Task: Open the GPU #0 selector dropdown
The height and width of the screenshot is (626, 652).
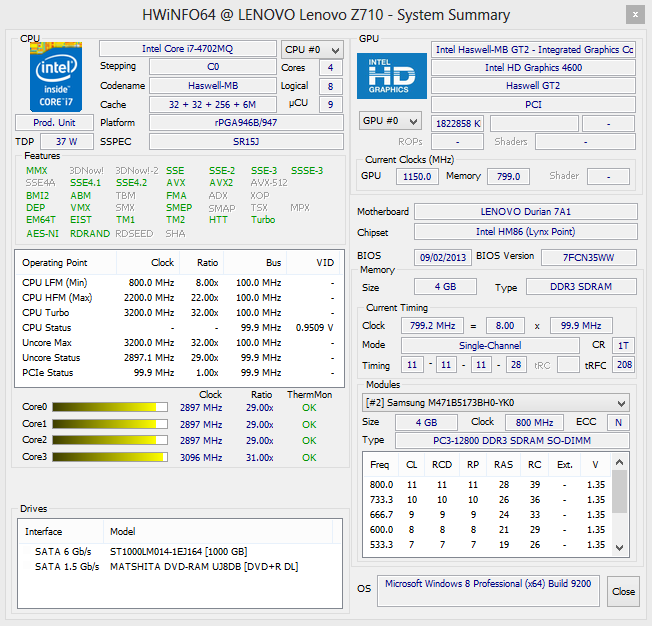Action: tap(390, 121)
